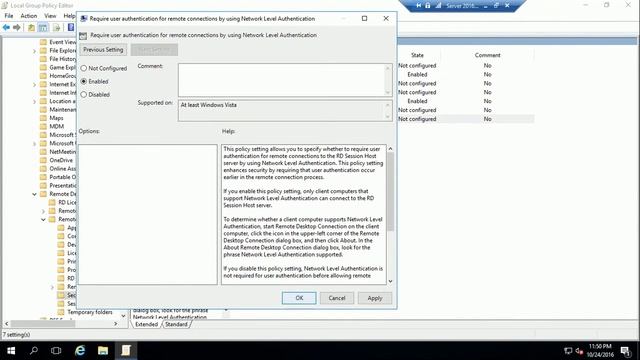Minimize the remote session from the connection bar
This screenshot has height=360, width=640.
486,6
